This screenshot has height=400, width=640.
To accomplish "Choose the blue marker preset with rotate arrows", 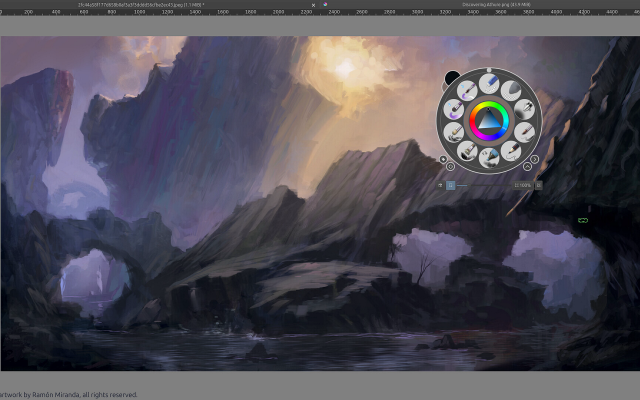I will click(489, 158).
